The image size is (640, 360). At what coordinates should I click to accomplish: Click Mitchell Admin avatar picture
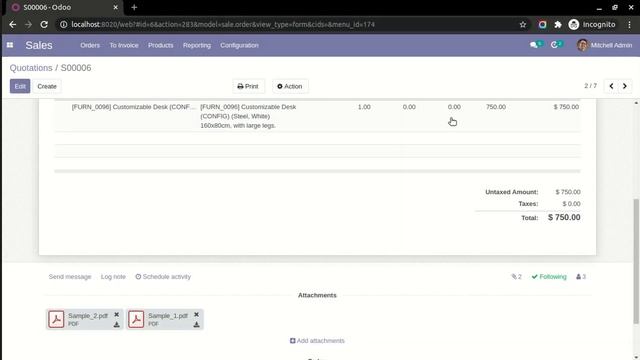point(582,45)
